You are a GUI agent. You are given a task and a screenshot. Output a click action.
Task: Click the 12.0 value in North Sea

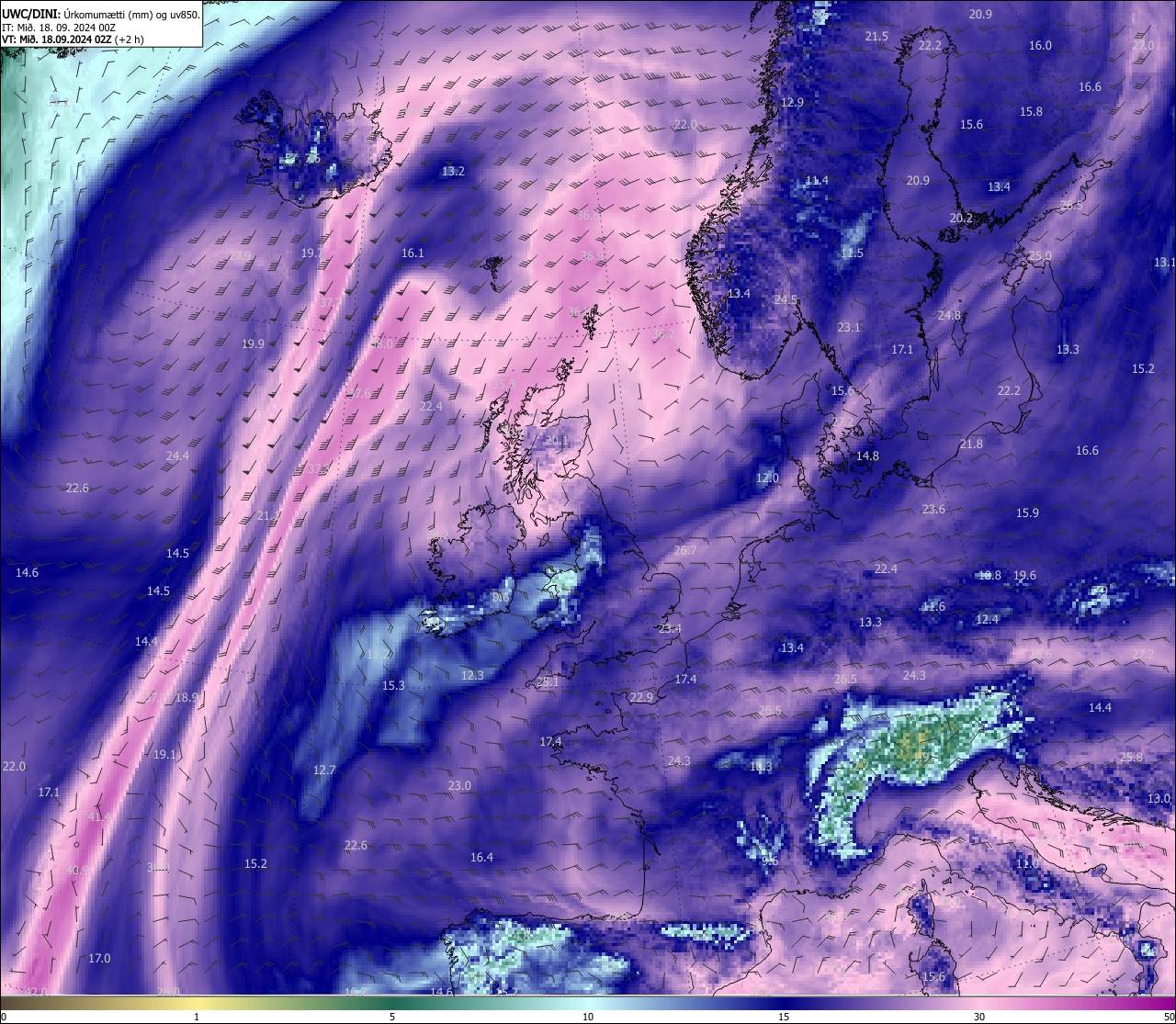point(767,478)
